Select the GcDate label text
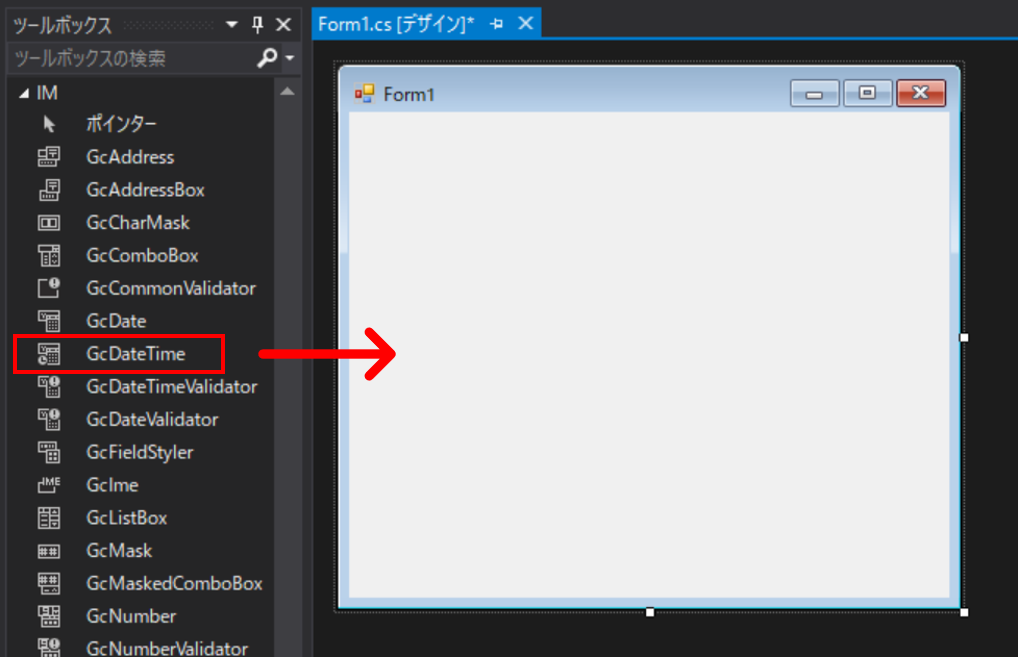The width and height of the screenshot is (1018, 657). click(116, 321)
